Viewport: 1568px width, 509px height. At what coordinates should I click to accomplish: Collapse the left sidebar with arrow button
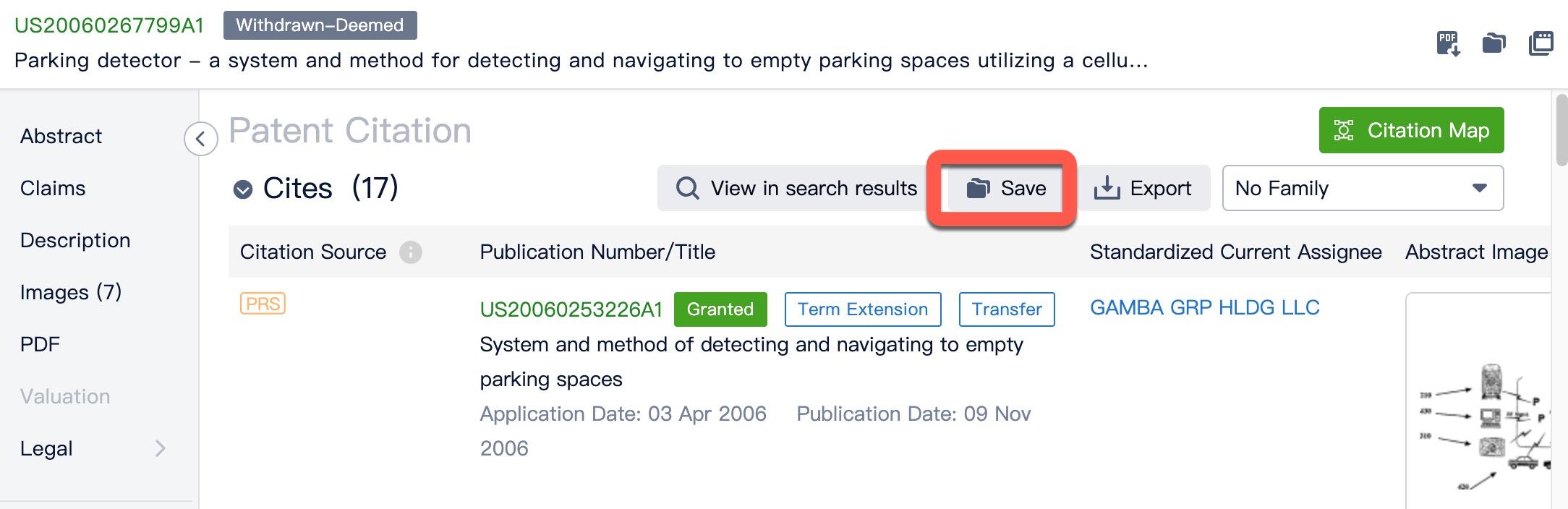(x=200, y=139)
